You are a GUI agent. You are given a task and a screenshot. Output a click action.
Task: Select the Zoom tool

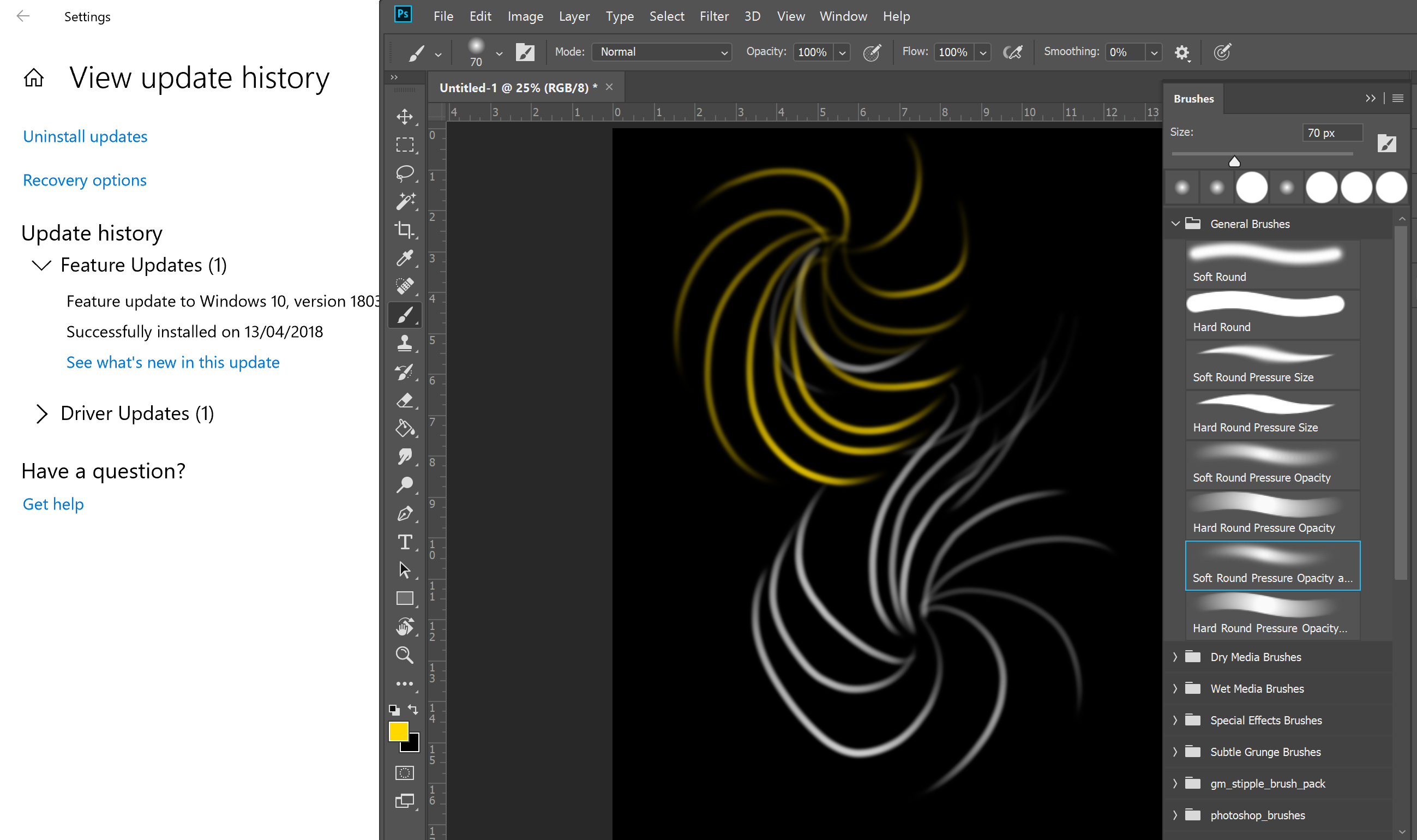click(405, 655)
